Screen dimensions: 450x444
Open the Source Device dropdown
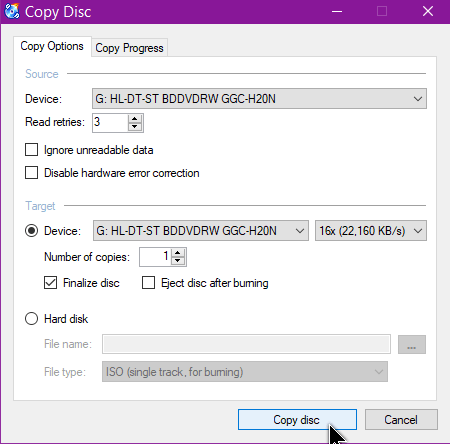[259, 99]
